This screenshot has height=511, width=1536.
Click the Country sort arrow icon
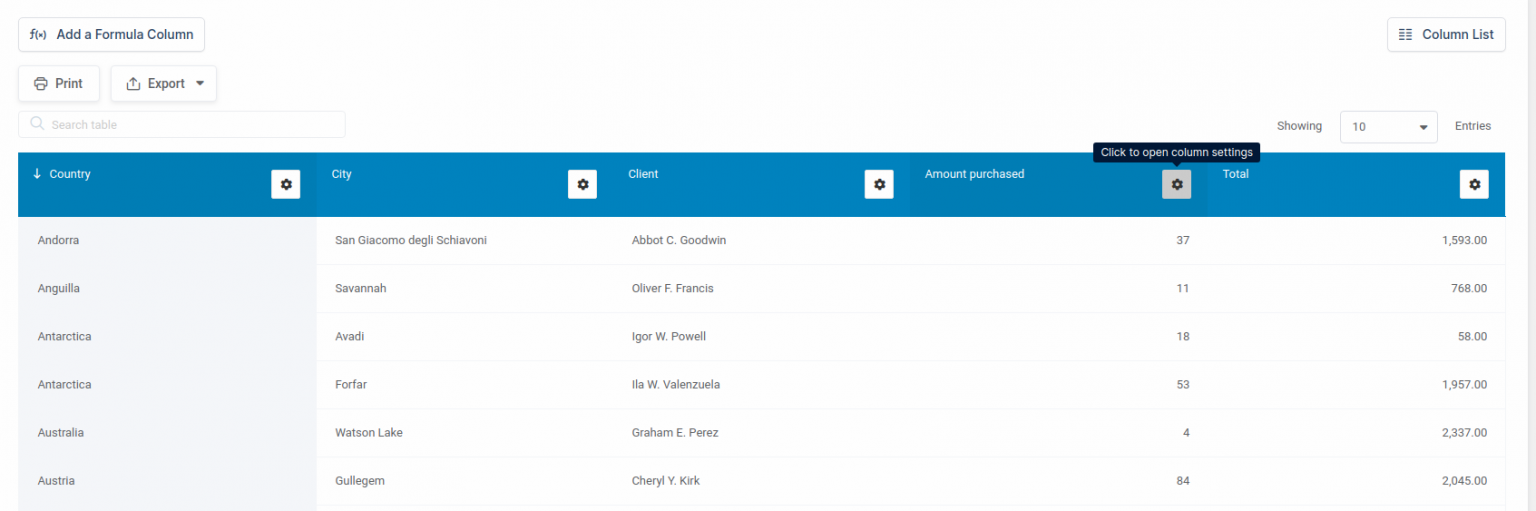click(x=37, y=174)
